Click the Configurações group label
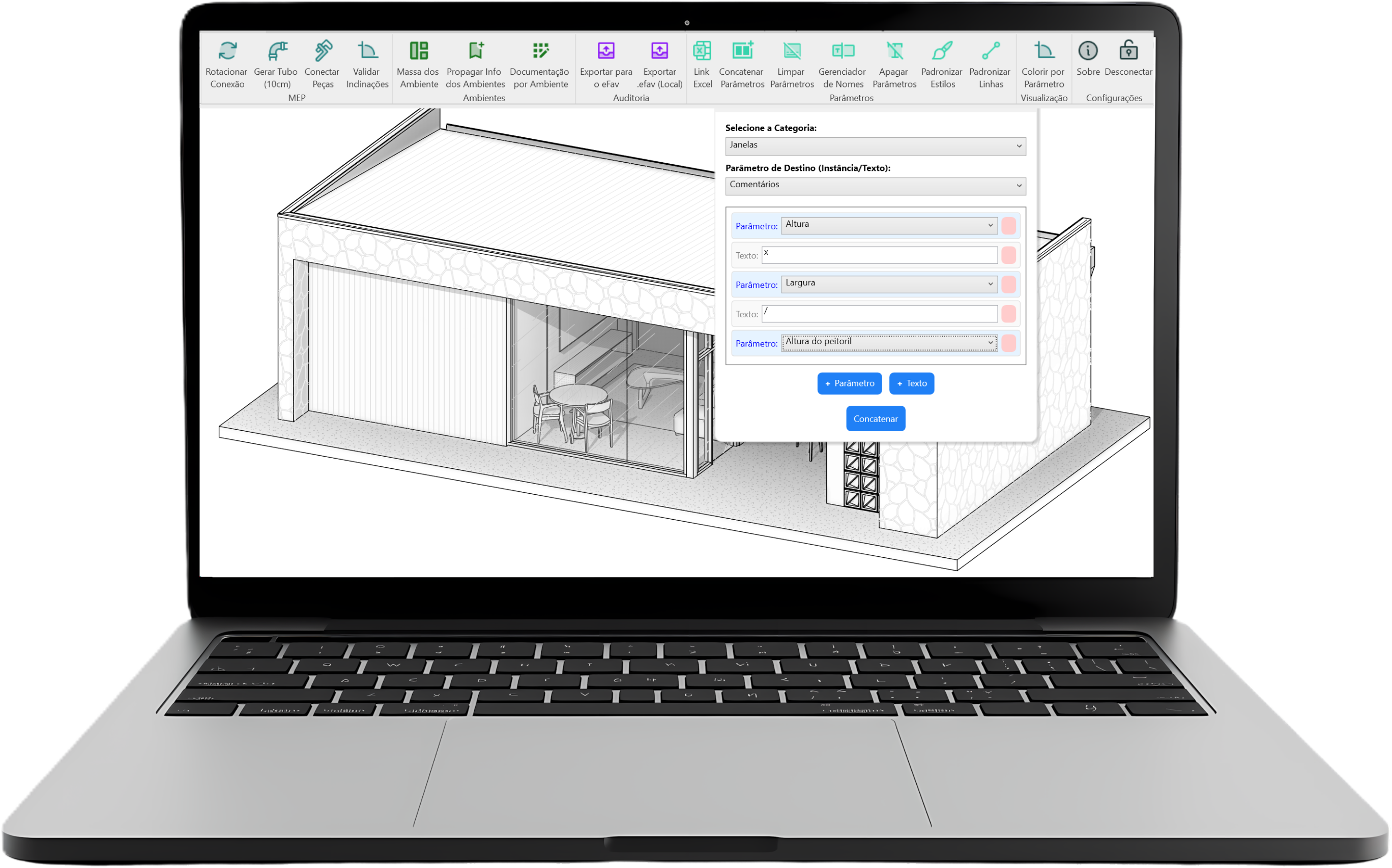The height and width of the screenshot is (868, 1392). [1115, 98]
